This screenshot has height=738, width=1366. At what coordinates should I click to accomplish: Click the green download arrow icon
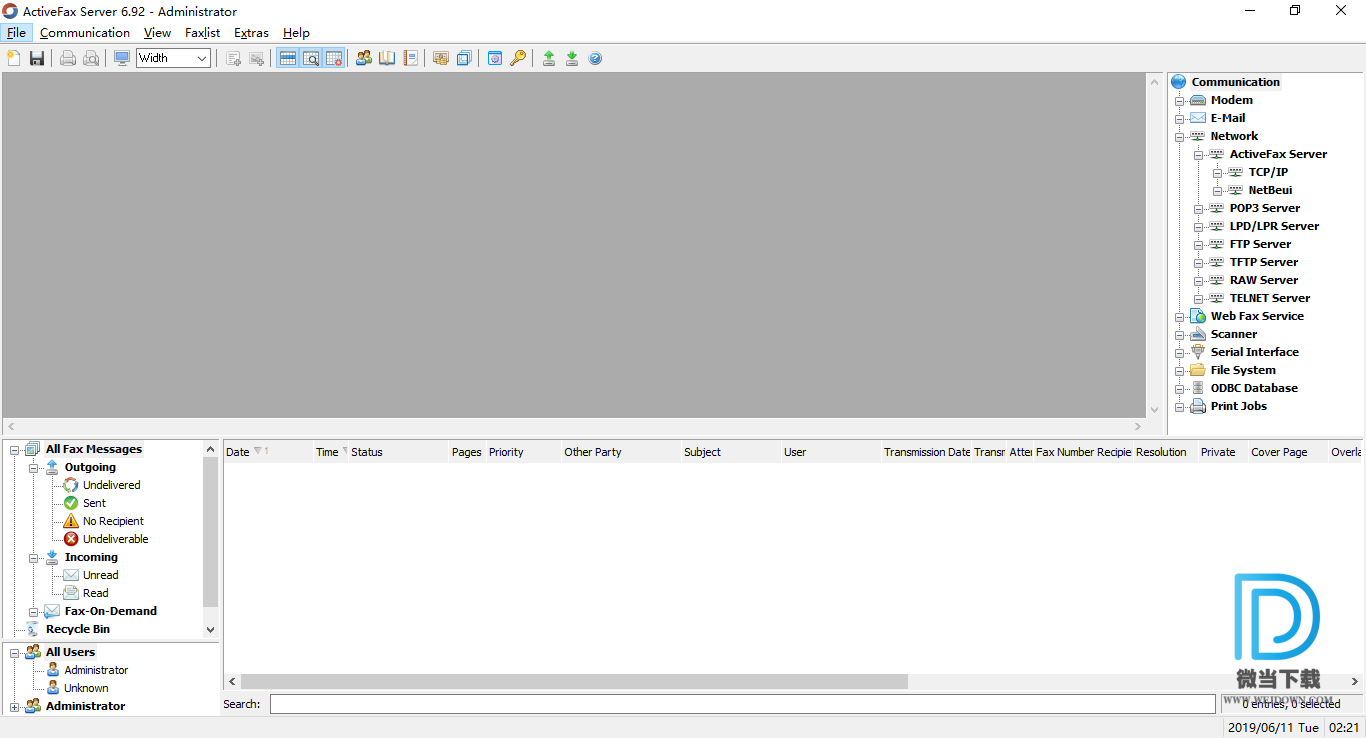572,58
